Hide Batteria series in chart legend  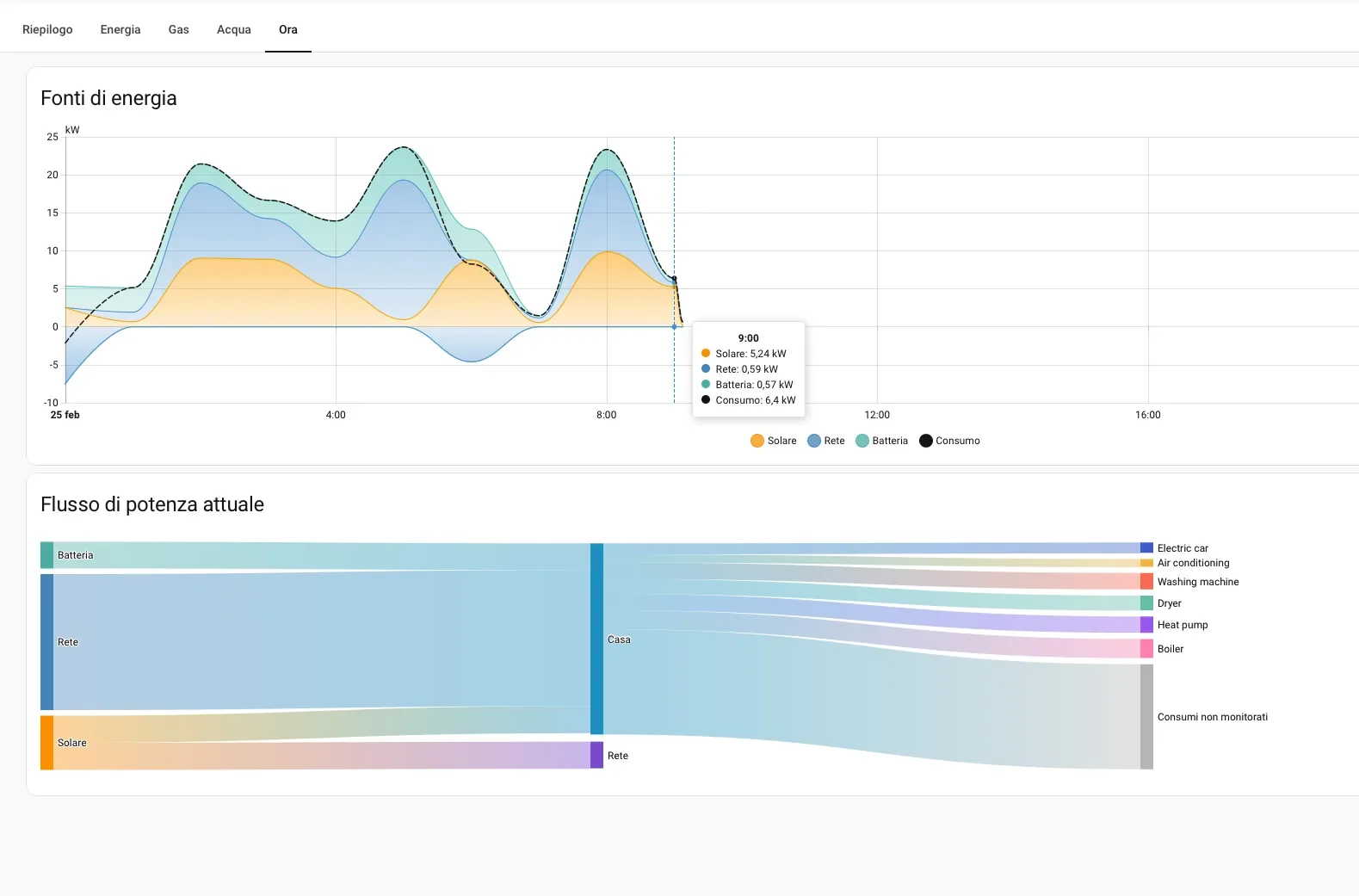pyautogui.click(x=881, y=441)
